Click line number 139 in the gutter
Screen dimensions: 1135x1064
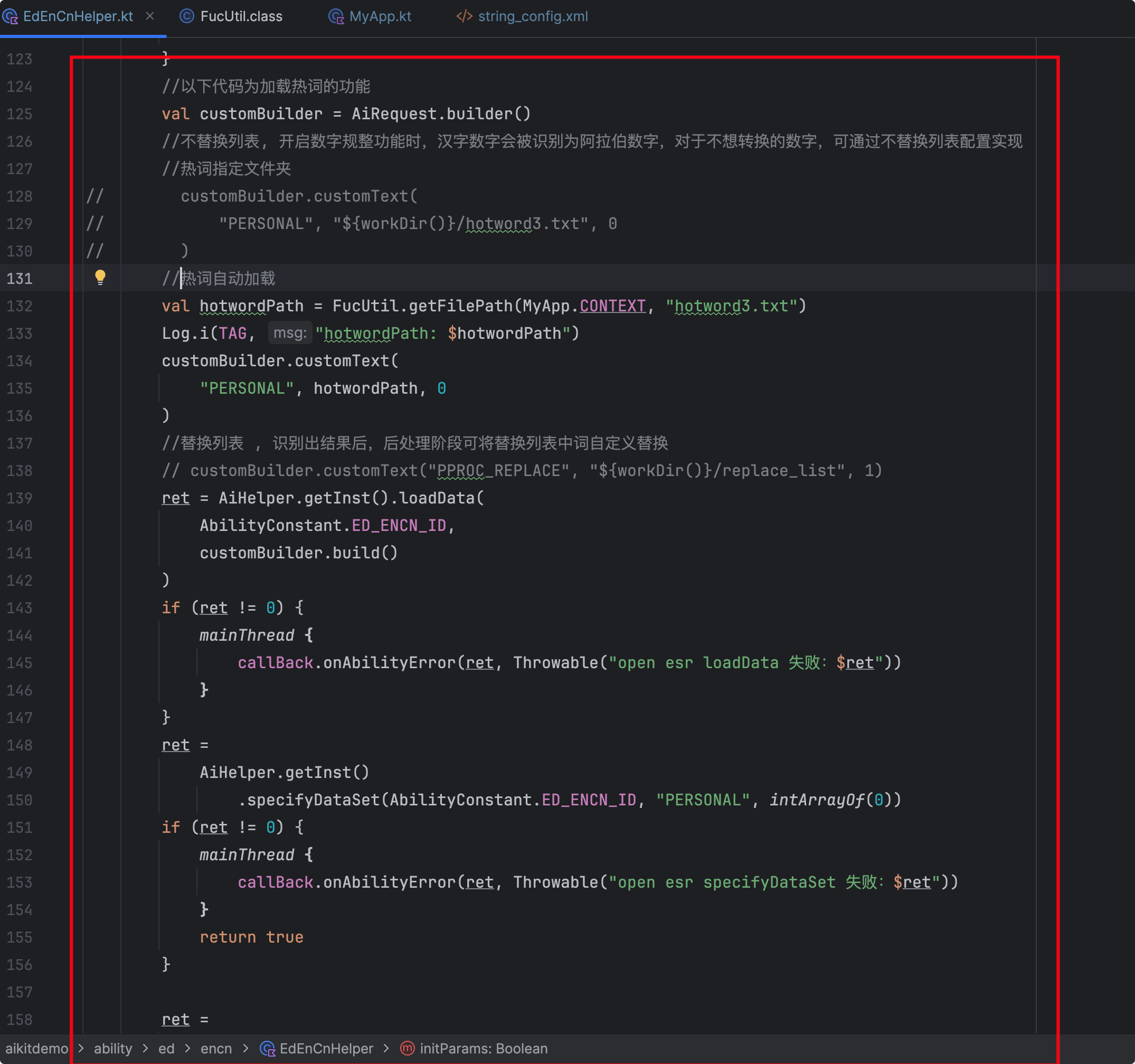(x=19, y=498)
